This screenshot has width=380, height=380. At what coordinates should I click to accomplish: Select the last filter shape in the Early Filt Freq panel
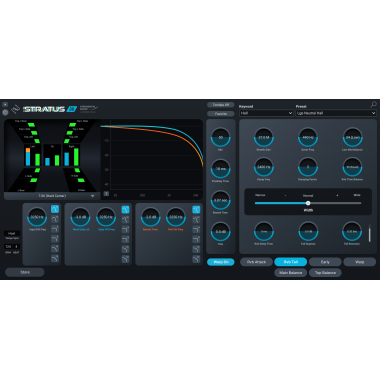(x=125, y=259)
